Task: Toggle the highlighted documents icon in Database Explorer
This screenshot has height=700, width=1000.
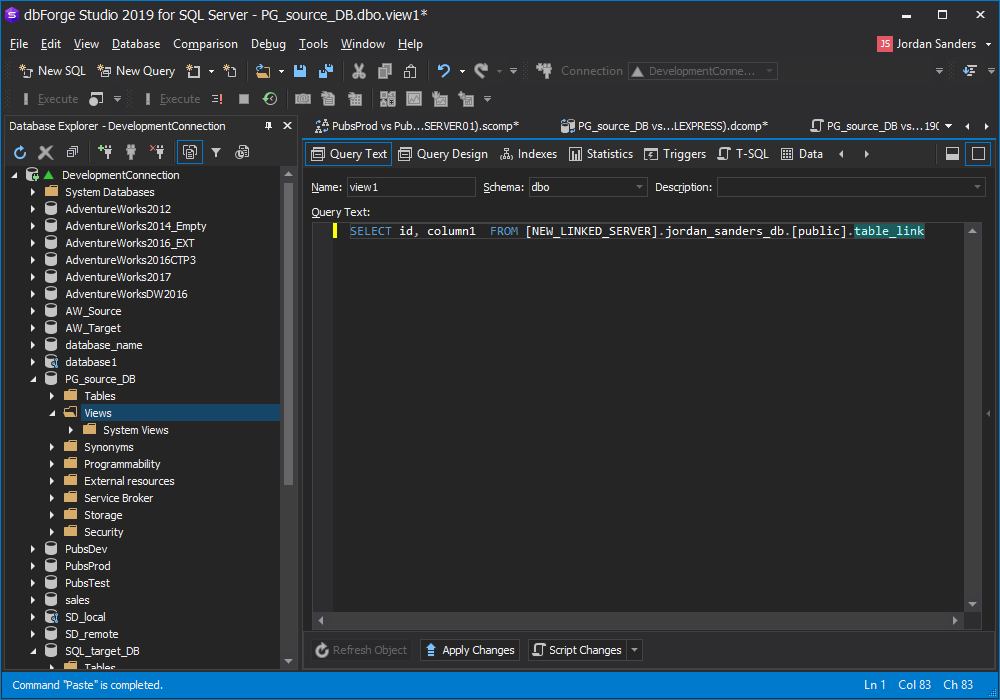Action: click(x=189, y=152)
